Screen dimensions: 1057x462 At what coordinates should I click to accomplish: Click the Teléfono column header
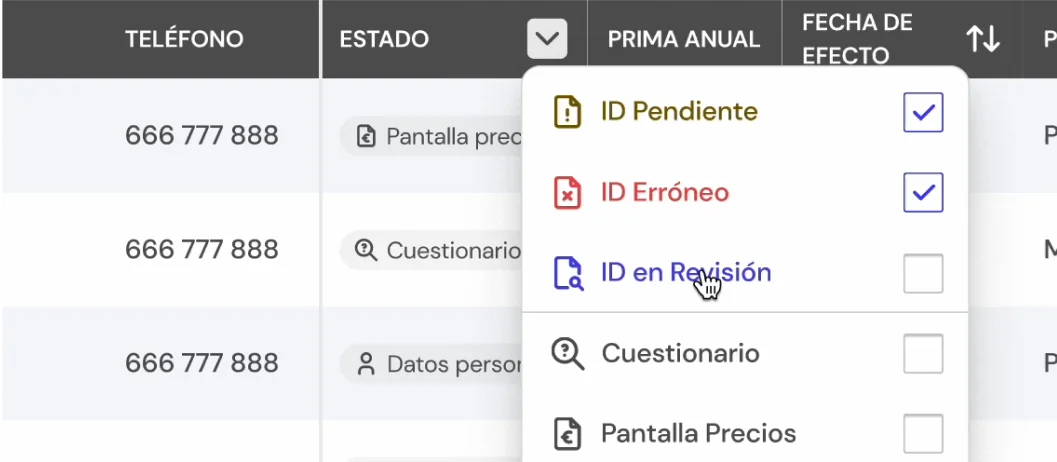pyautogui.click(x=184, y=39)
